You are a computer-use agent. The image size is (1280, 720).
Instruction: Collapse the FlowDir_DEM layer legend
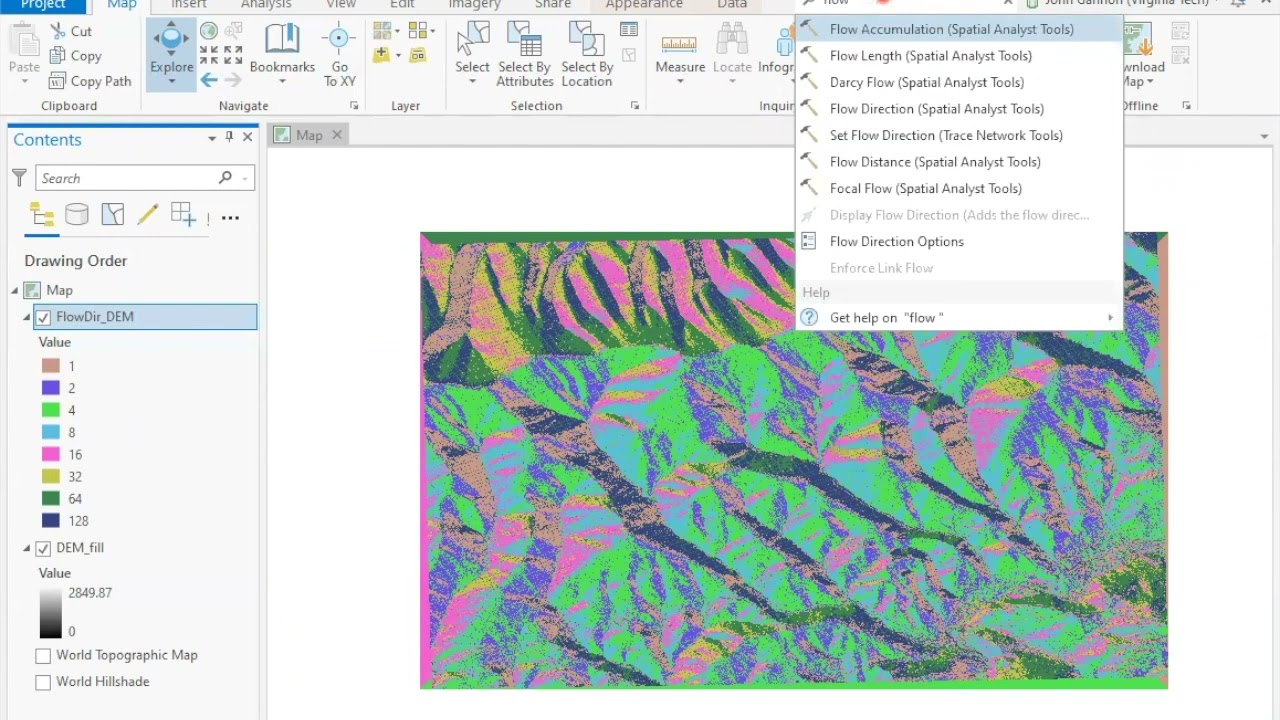pyautogui.click(x=27, y=317)
